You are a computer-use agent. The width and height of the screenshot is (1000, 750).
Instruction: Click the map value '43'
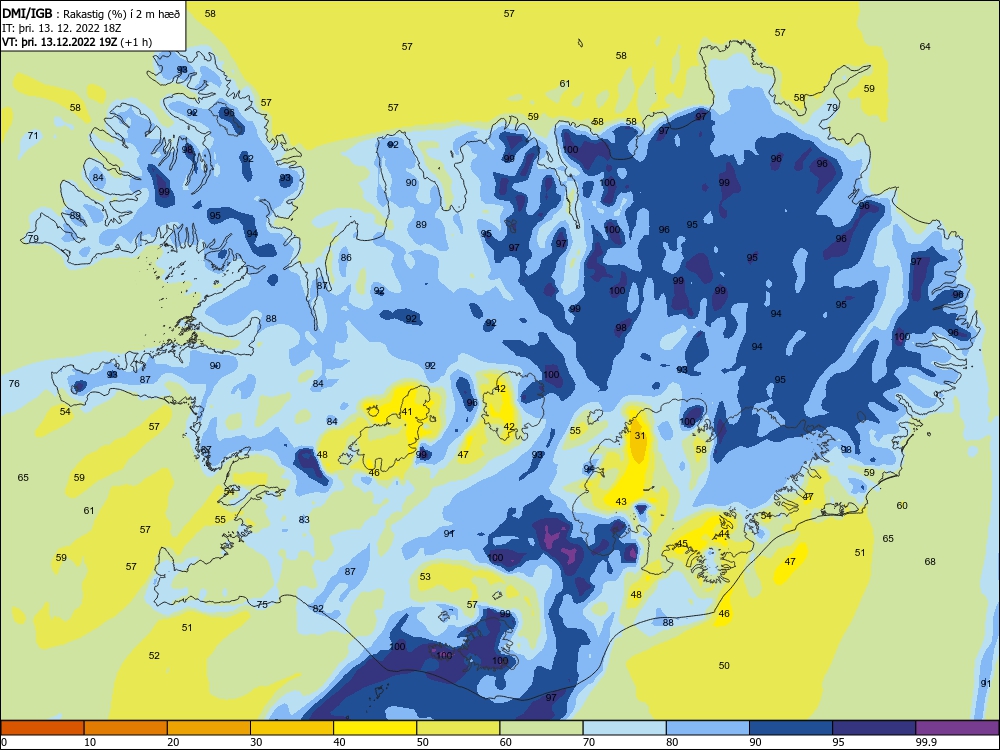coord(621,502)
